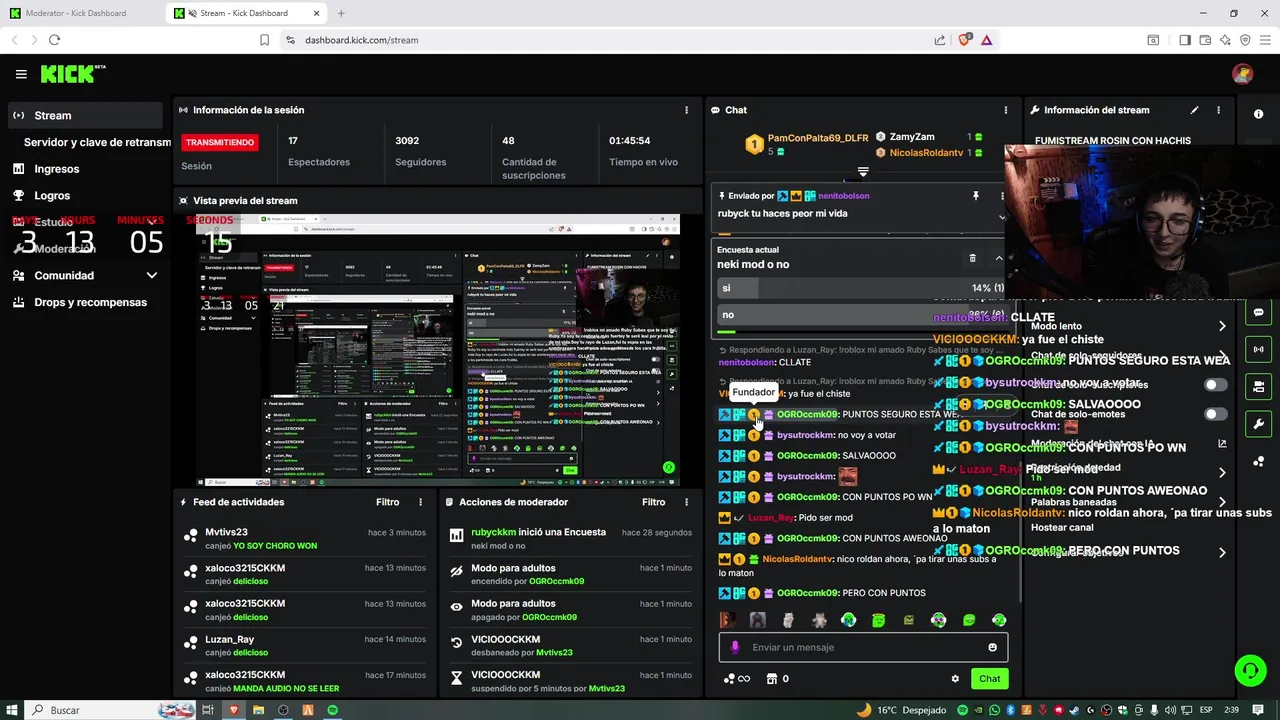Image resolution: width=1280 pixels, height=720 pixels.
Task: Open the Chat panel three-dot menu
Action: 1006,110
